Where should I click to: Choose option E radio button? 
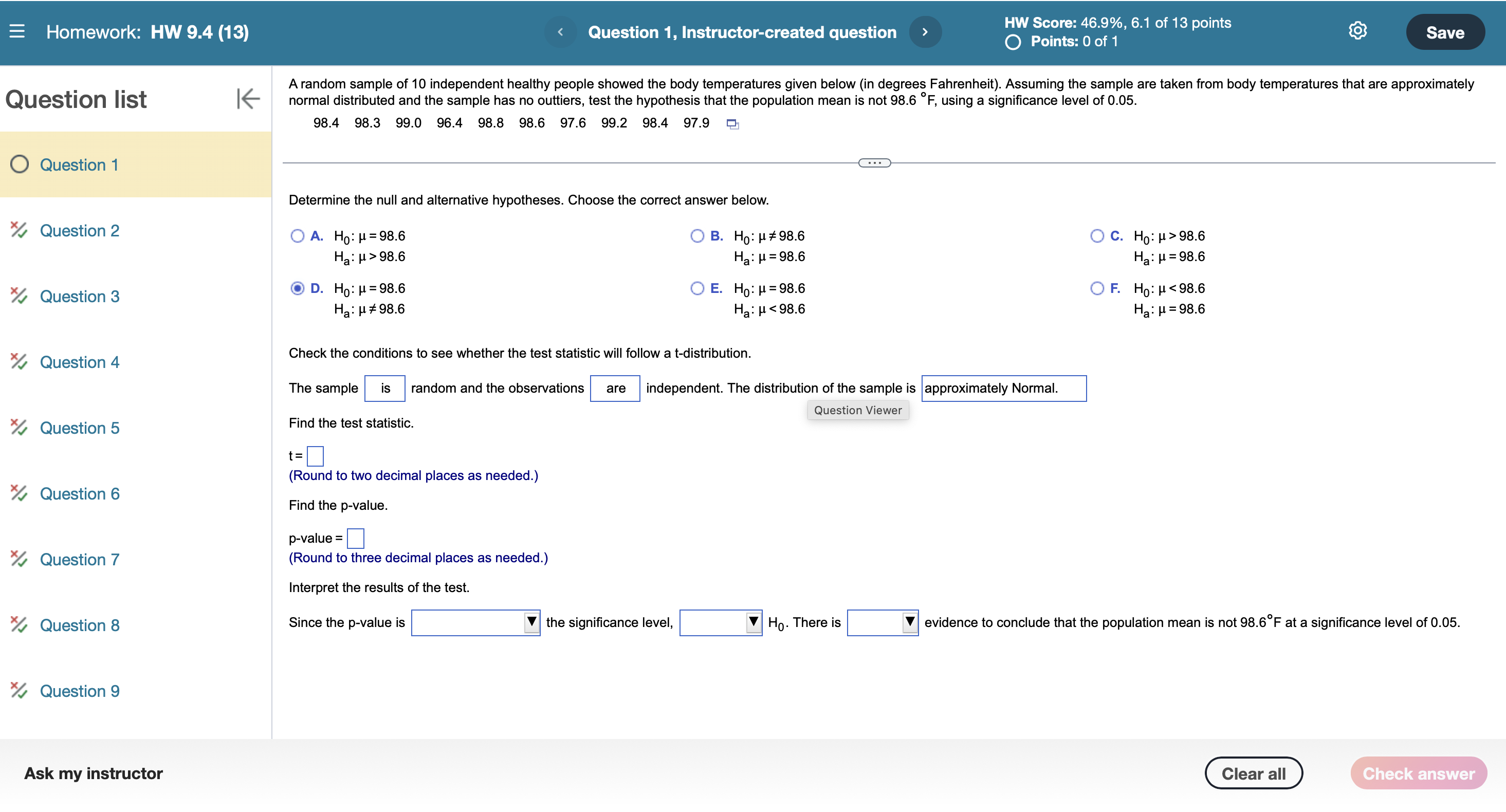(x=697, y=288)
